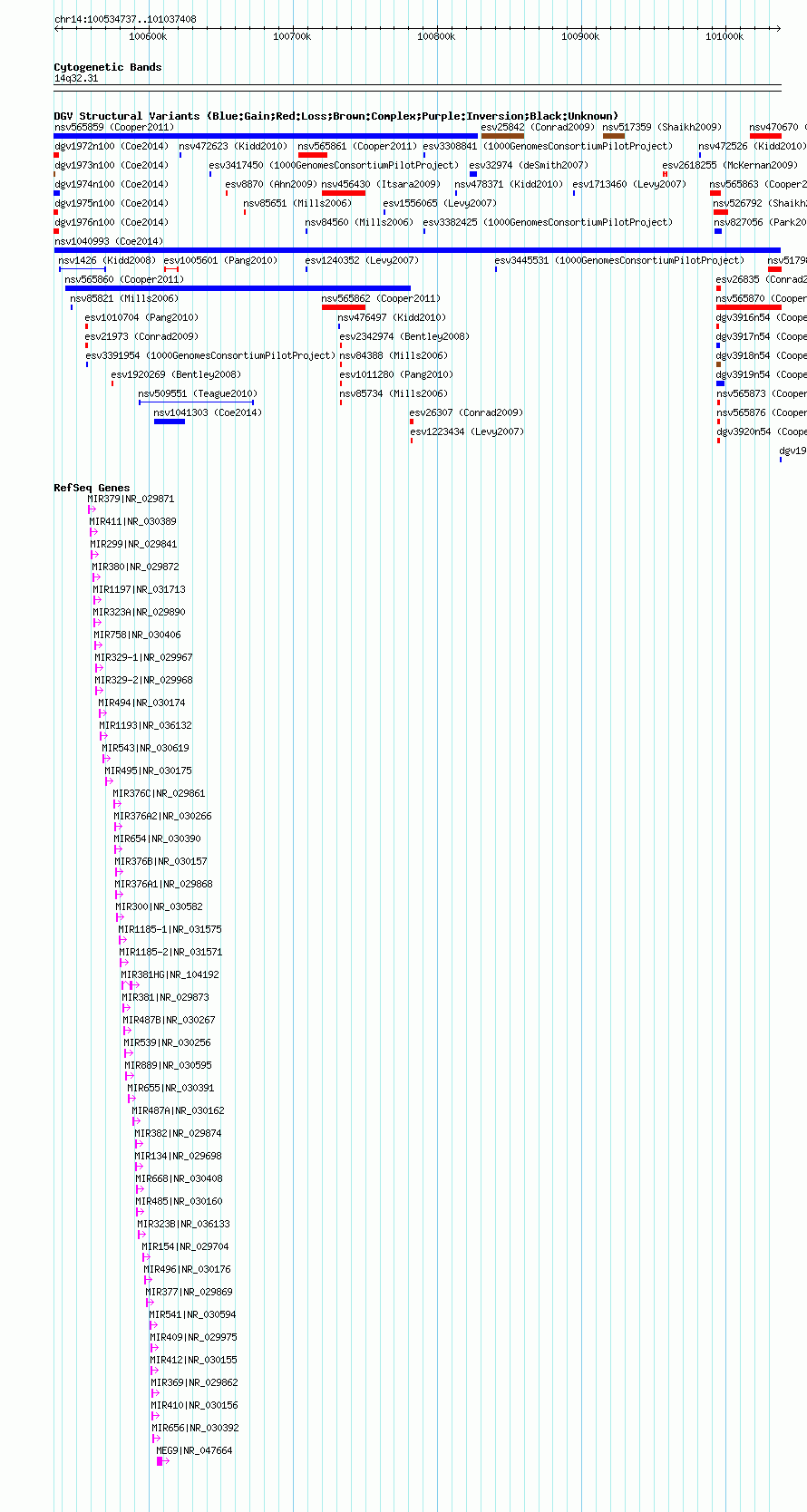Viewport: 807px width, 1512px height.
Task: Click gene MIR487B|NR_030267 label
Action: click(169, 1020)
